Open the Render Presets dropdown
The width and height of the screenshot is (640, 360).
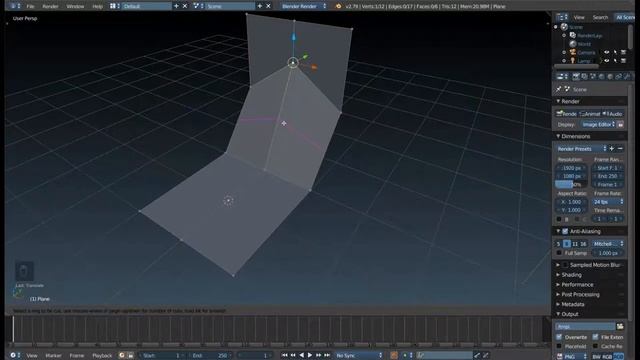pyautogui.click(x=581, y=149)
